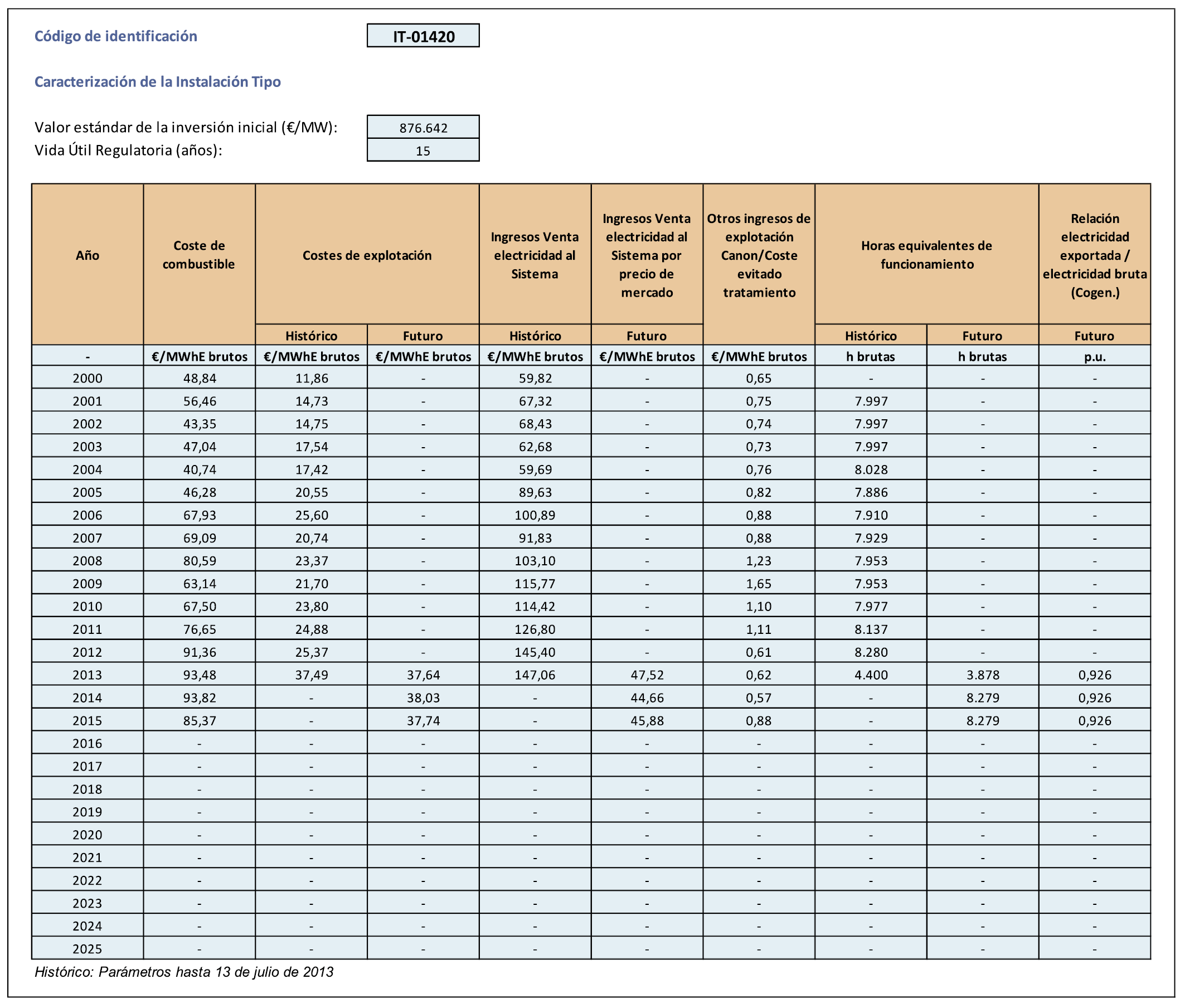Image resolution: width=1185 pixels, height=1008 pixels.
Task: Click the 'h brutas' unit under Histórico
Action: [871, 356]
